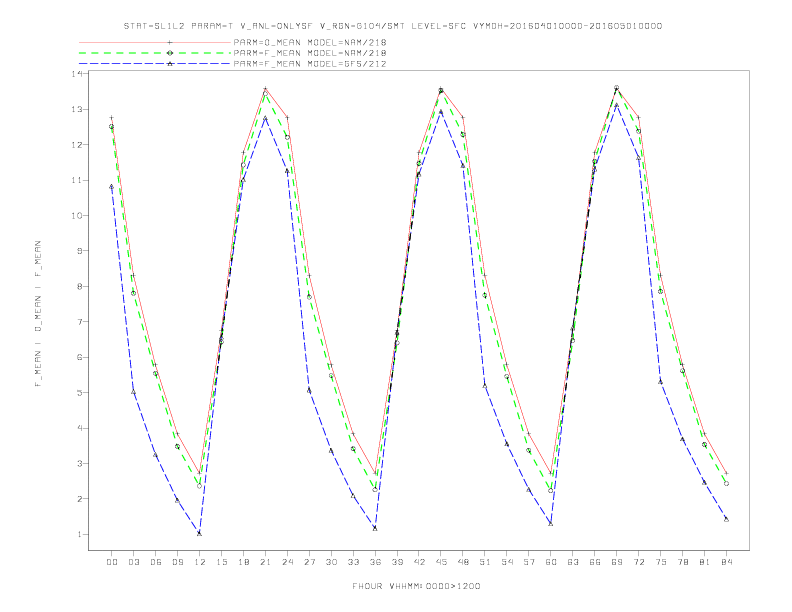792x612 pixels.
Task: Click y-axis tick label 14
Action: tap(77, 74)
